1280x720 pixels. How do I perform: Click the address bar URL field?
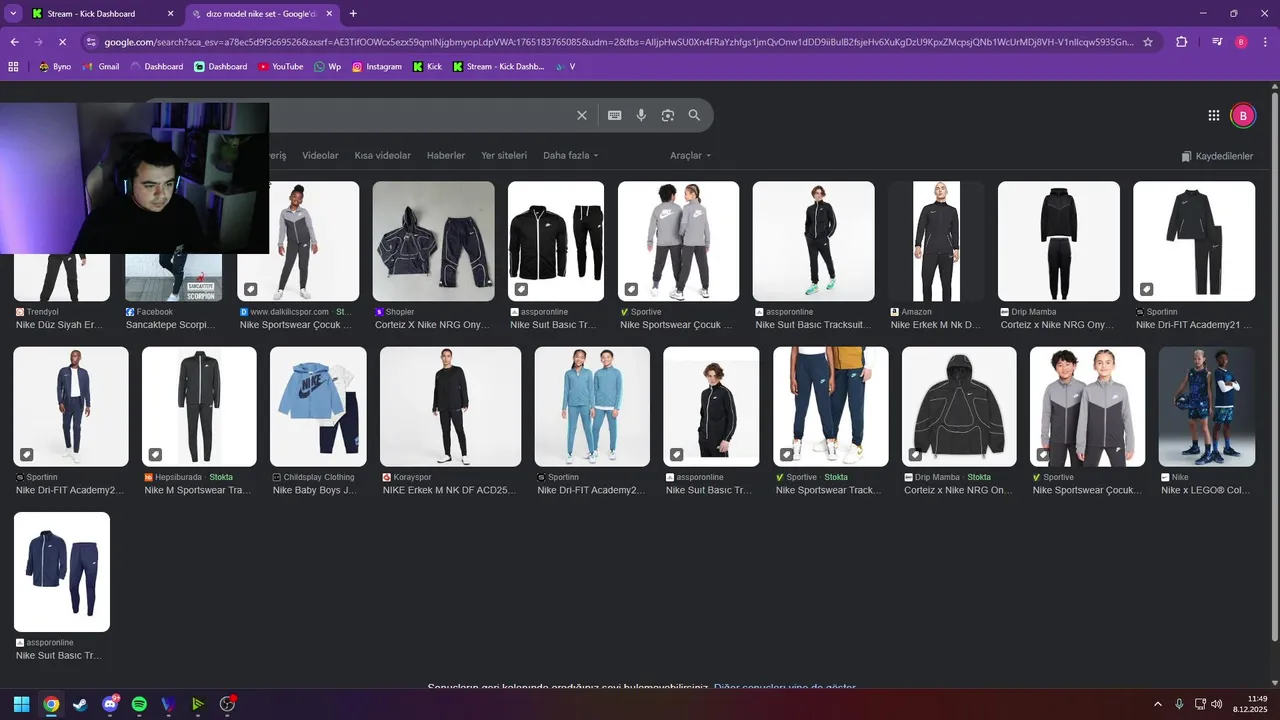[619, 42]
